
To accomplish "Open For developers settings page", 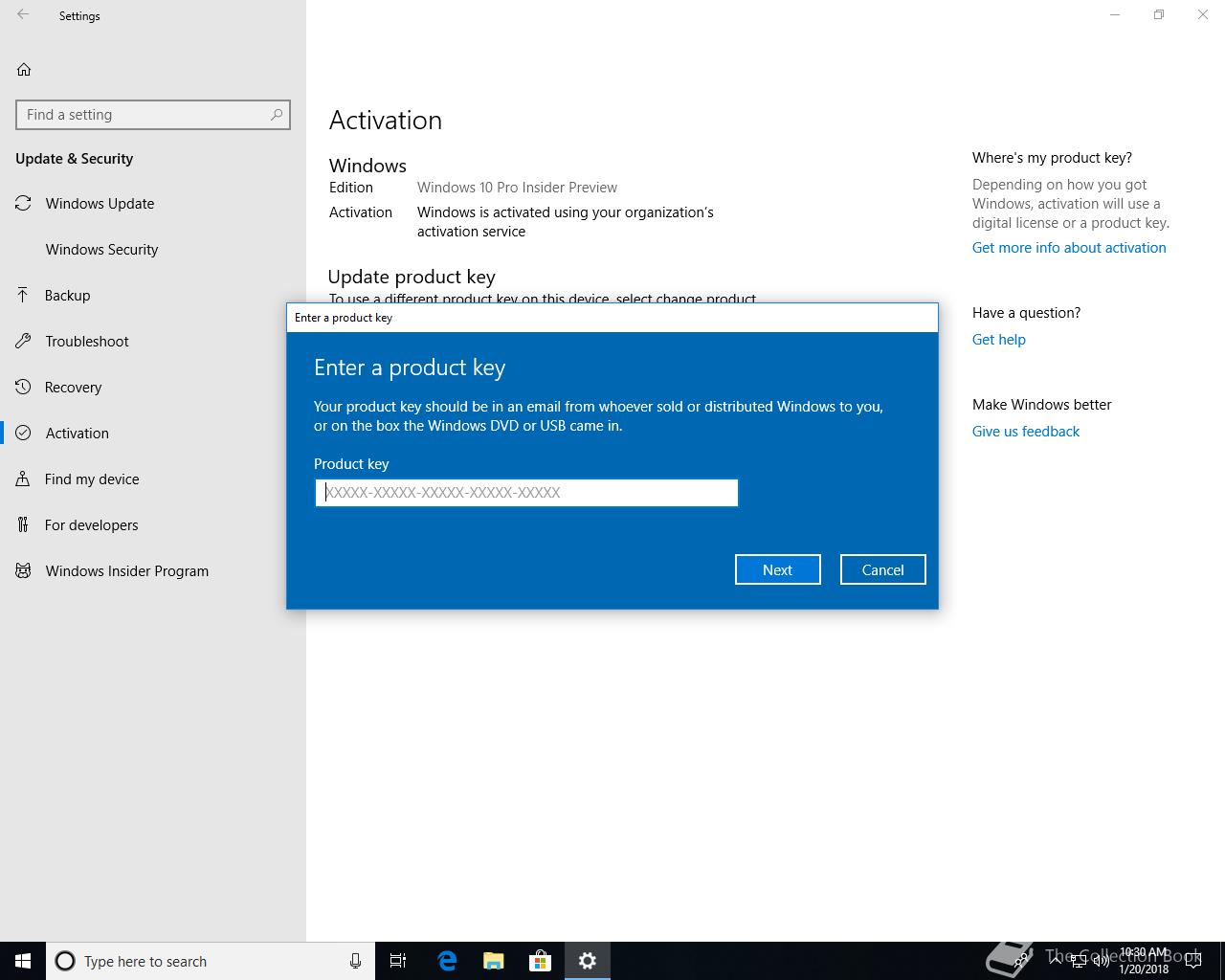I will pos(153,525).
